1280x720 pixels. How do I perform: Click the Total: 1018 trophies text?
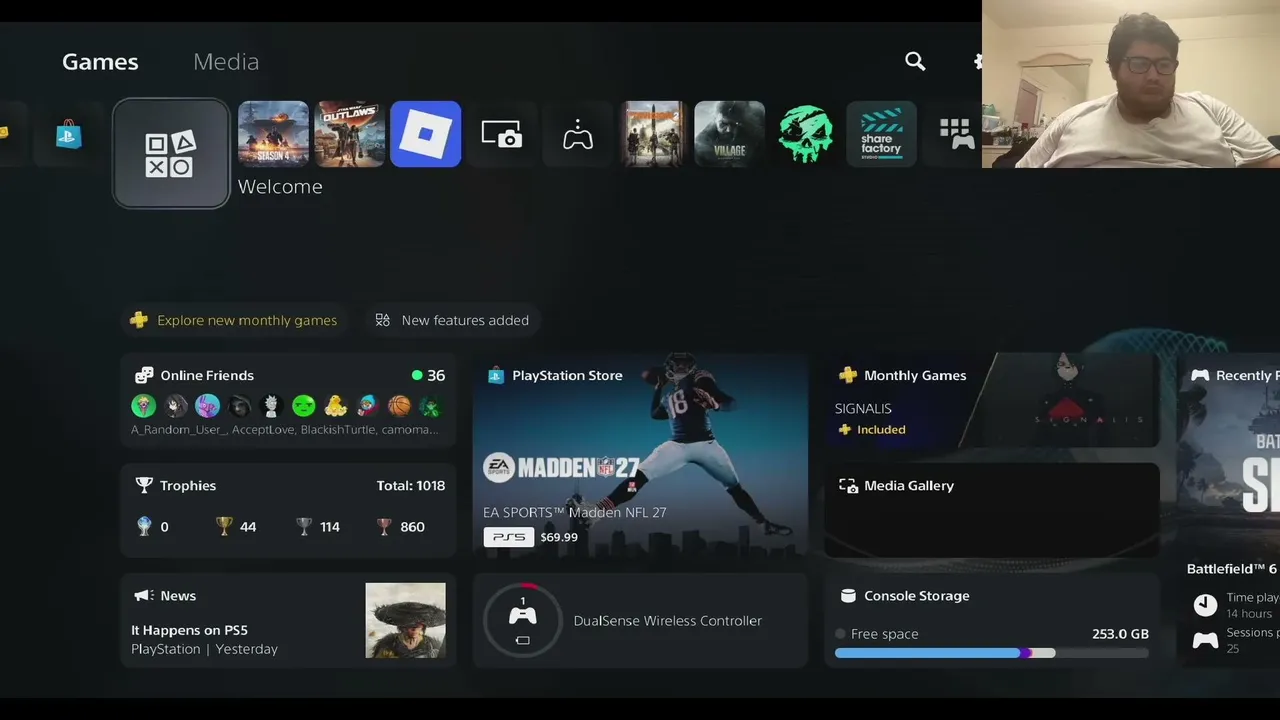pos(411,485)
